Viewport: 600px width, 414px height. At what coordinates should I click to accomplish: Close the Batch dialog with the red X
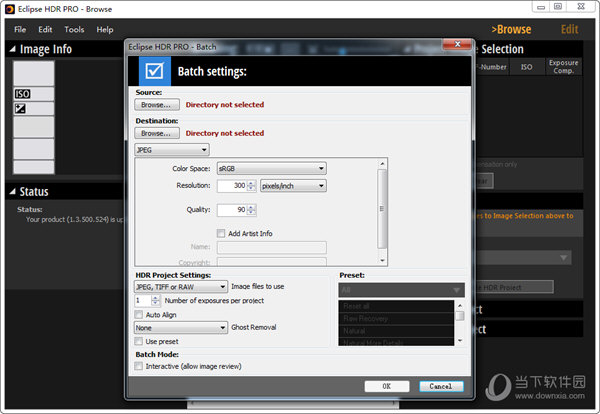457,44
